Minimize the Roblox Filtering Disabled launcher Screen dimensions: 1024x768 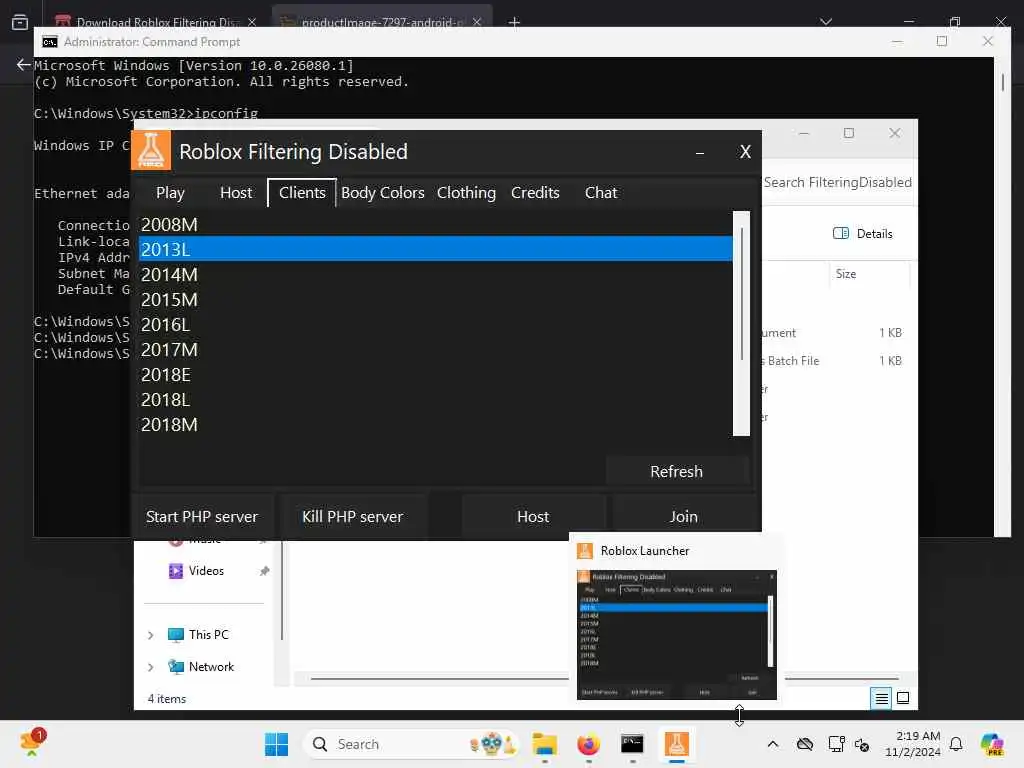699,152
